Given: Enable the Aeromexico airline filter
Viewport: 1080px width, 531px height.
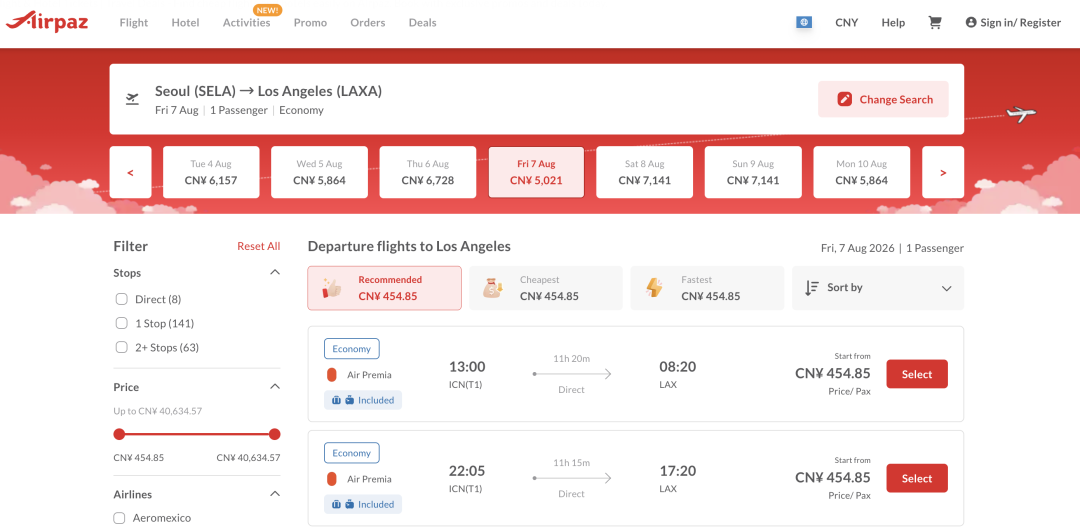Looking at the screenshot, I should click(x=119, y=518).
